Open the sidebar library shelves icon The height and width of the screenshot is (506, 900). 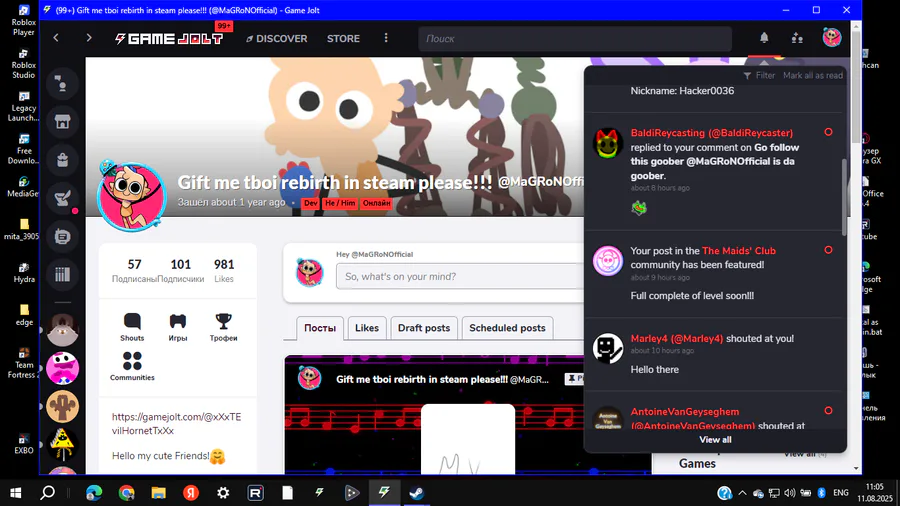click(x=63, y=274)
